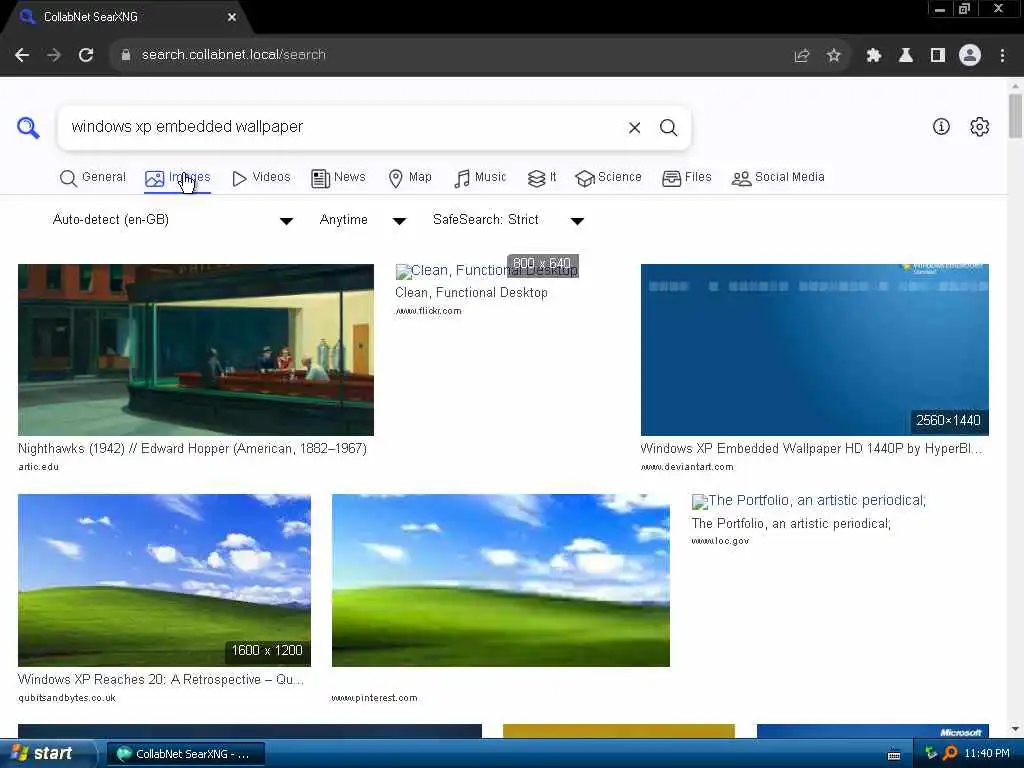This screenshot has height=768, width=1024.
Task: Open Windows XP Embedded Wallpaper HD 1440P link
Action: coord(812,449)
